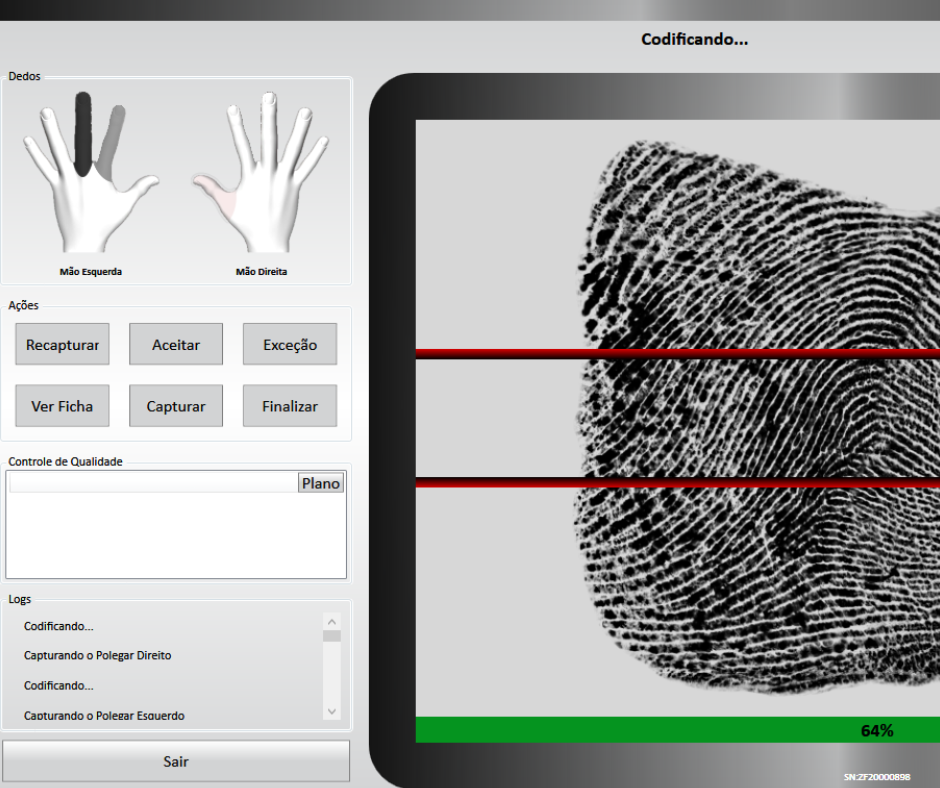
Task: Click the gray shaded finger on left hand
Action: [x=112, y=142]
